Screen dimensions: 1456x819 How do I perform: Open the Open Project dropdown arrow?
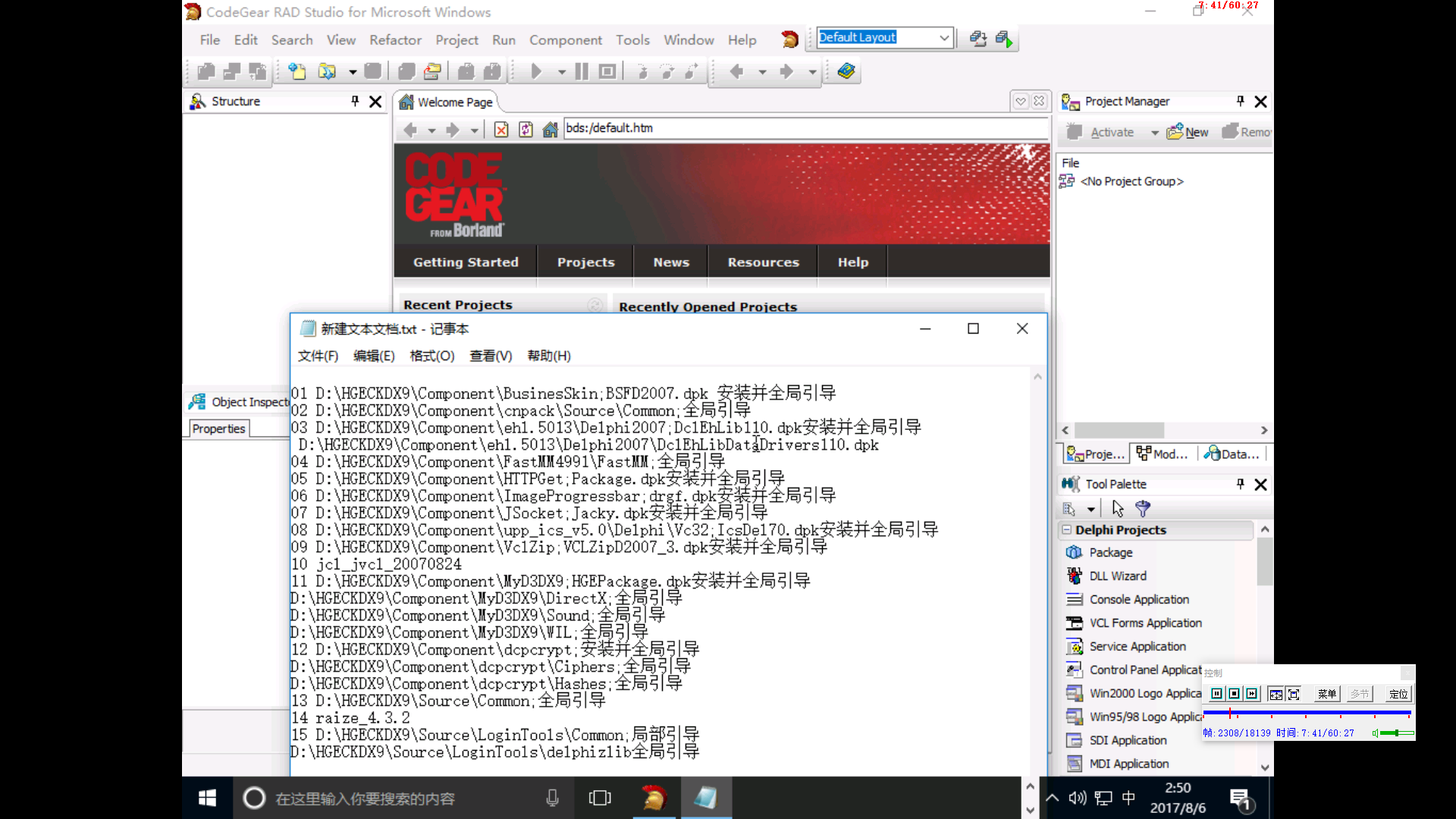(353, 72)
